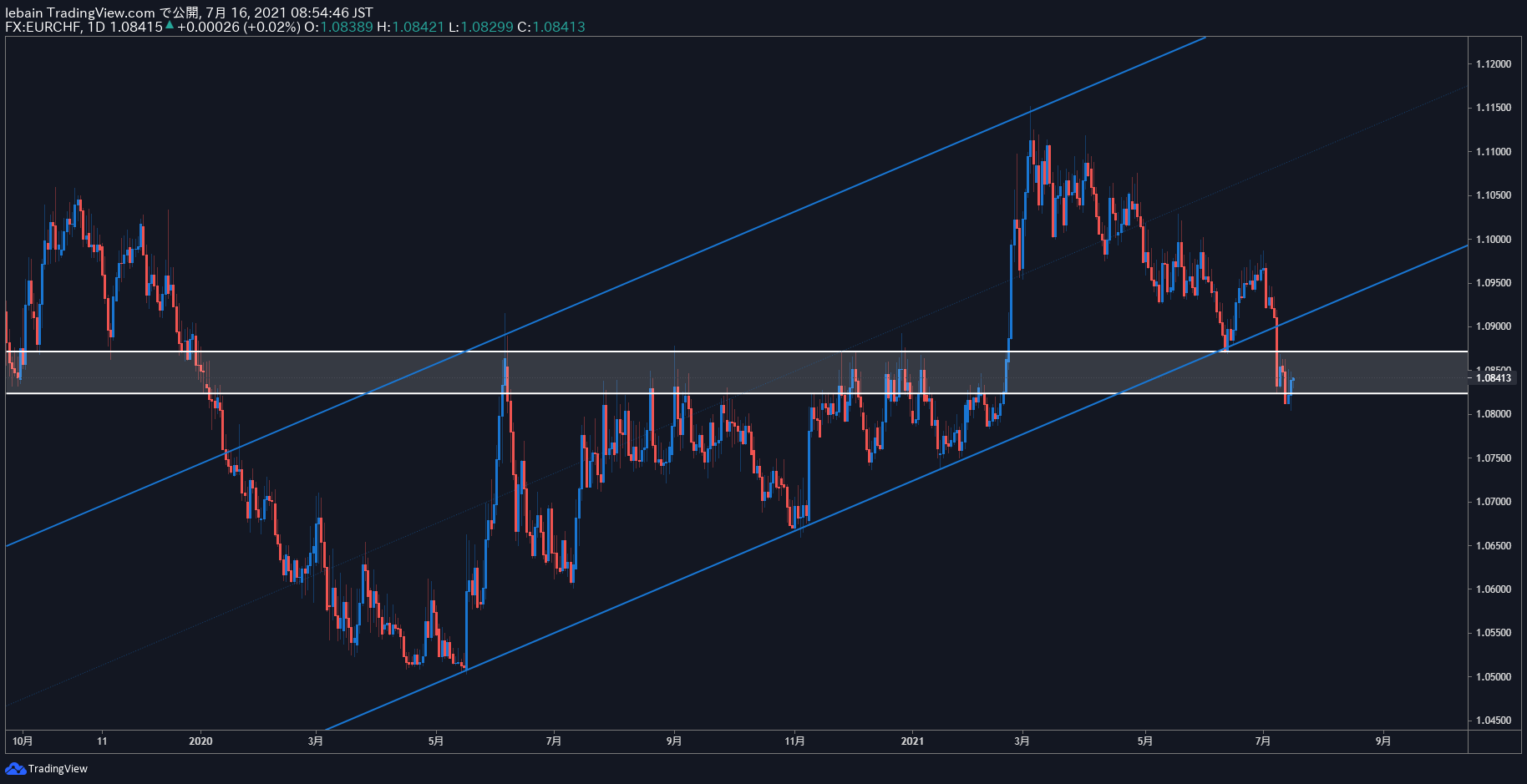Click the FX:EURCHF symbol label
1527x784 pixels.
point(43,27)
